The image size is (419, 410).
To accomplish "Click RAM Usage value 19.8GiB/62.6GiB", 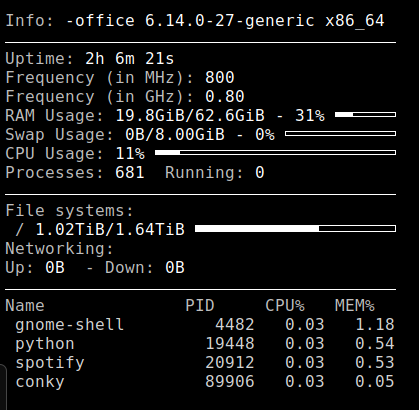I will coord(190,116).
